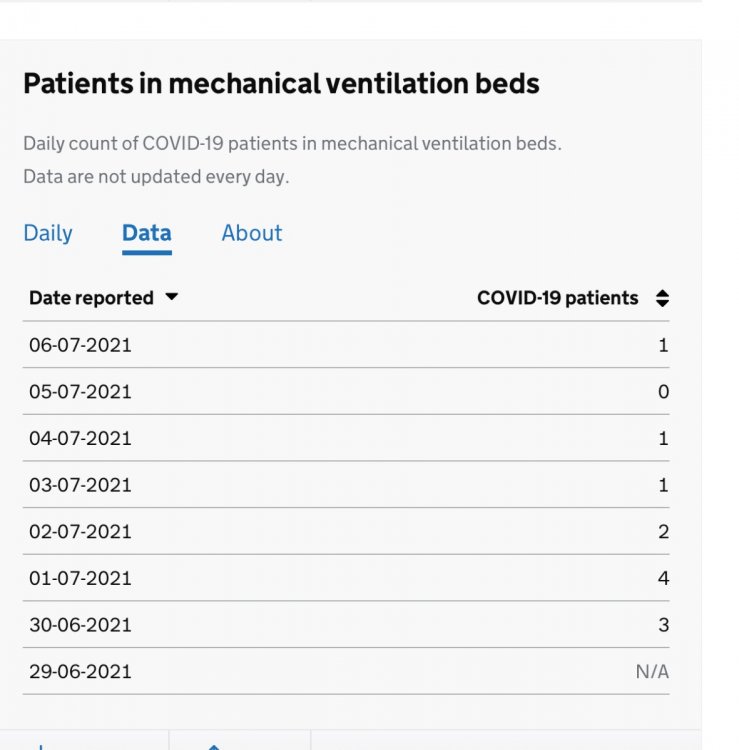This screenshot has width=739, height=750.
Task: Select the 29-06-2021 date cell
Action: 80,672
